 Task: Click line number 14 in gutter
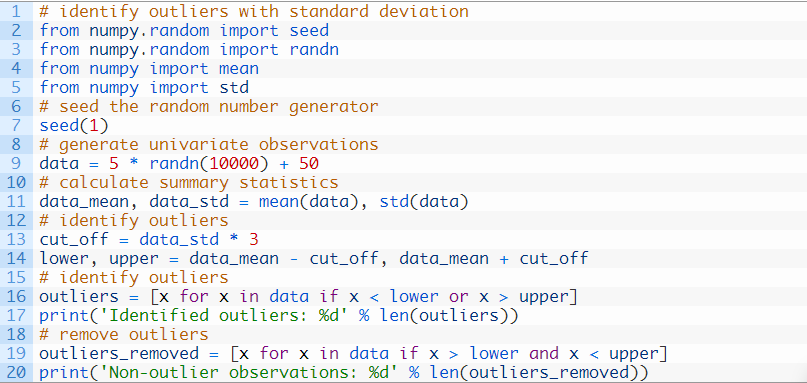click(x=15, y=258)
